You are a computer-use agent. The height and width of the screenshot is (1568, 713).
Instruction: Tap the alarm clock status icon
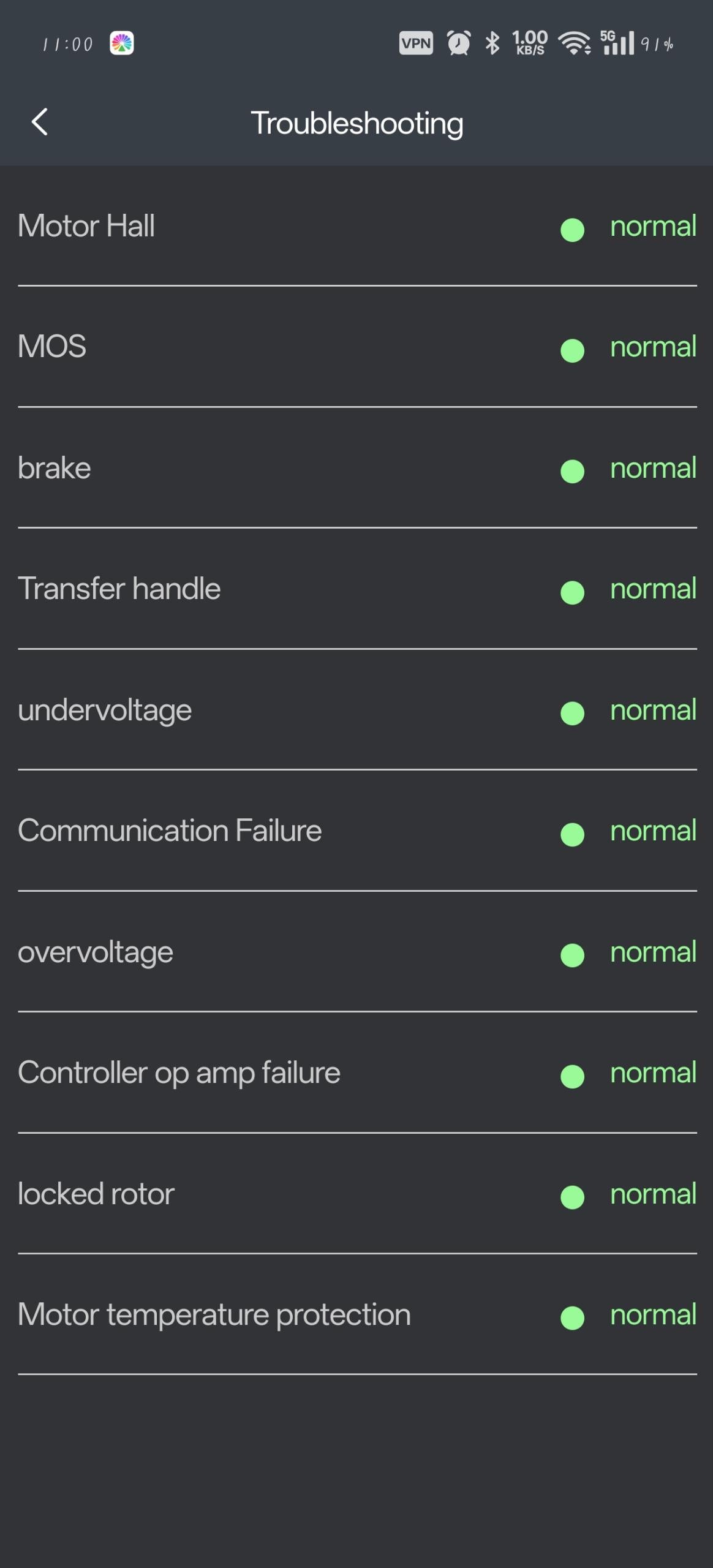pyautogui.click(x=459, y=43)
